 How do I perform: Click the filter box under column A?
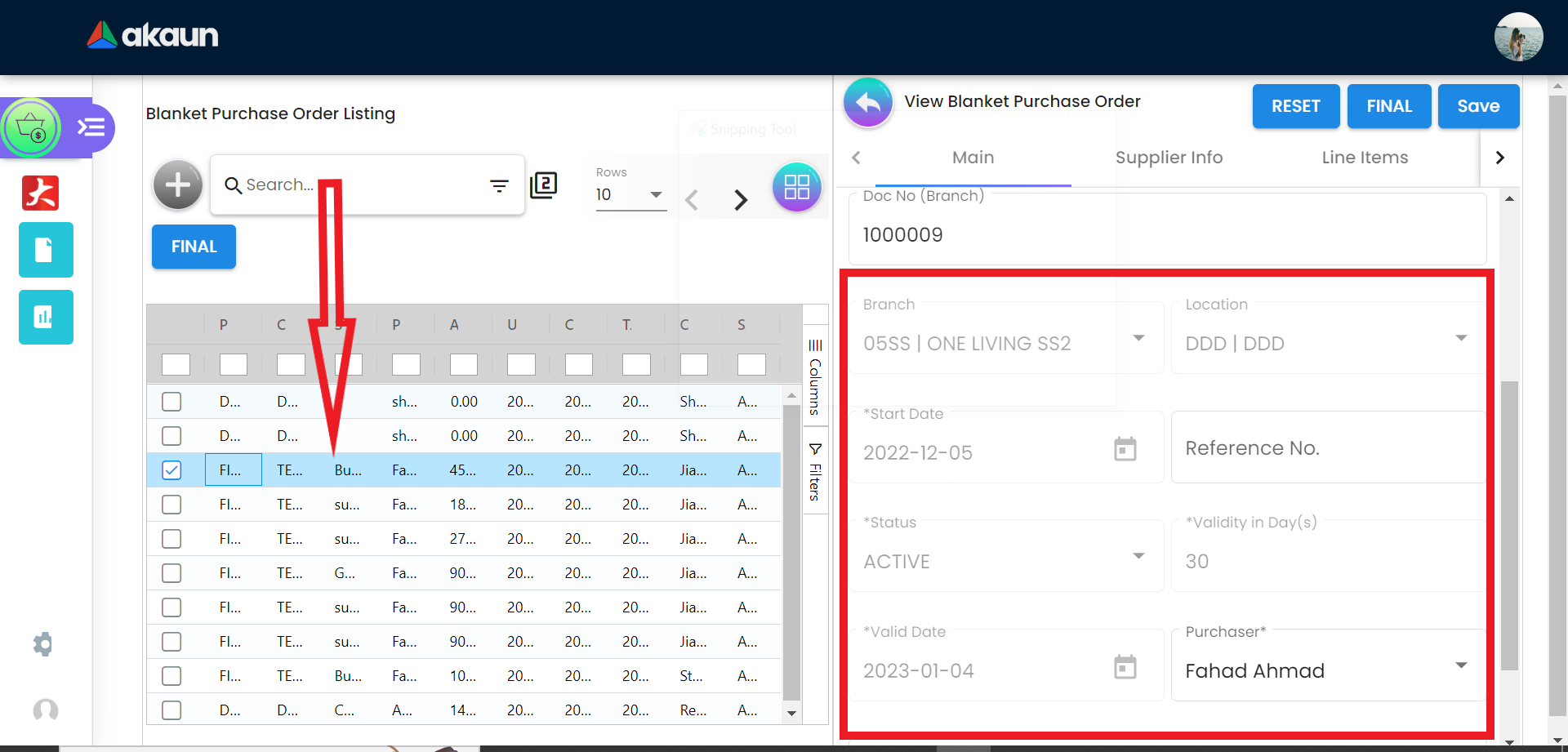464,364
